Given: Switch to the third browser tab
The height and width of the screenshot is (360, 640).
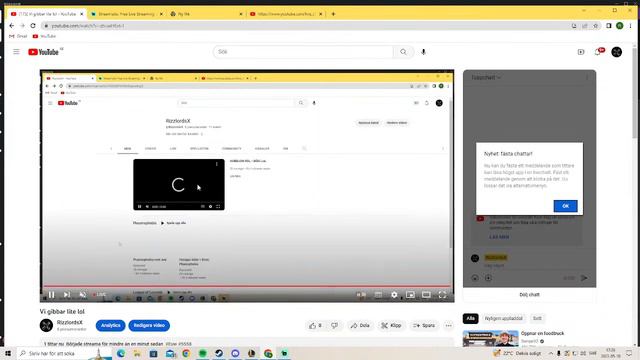Looking at the screenshot, I should coord(205,14).
